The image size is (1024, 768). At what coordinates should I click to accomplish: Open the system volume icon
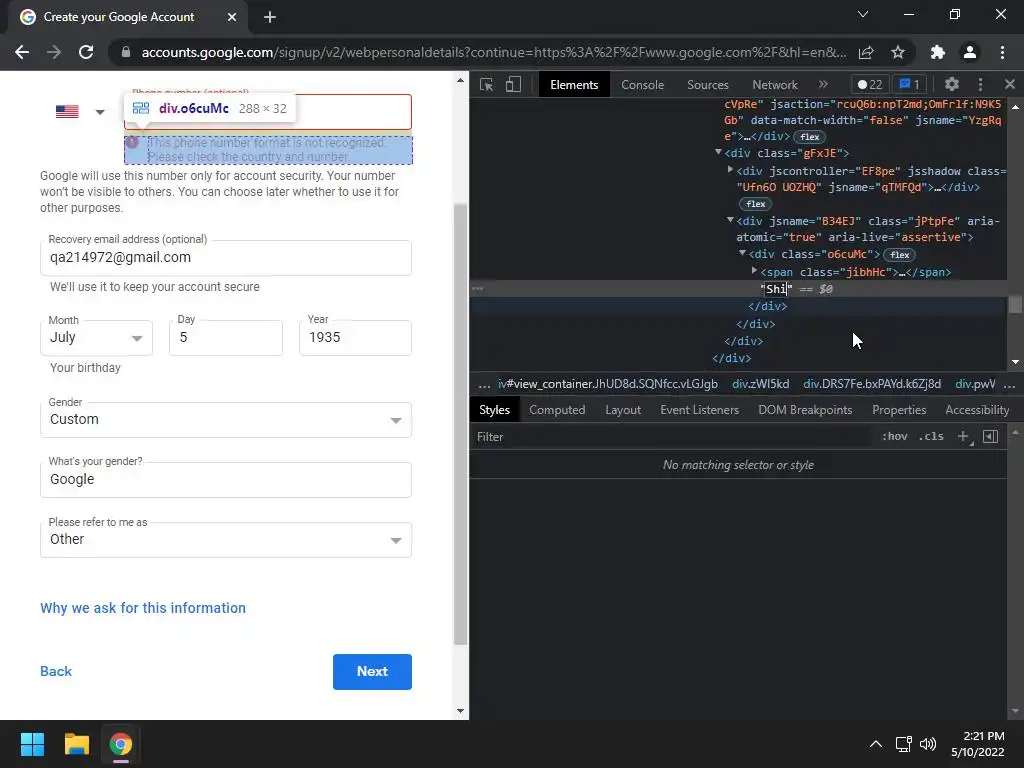point(928,744)
